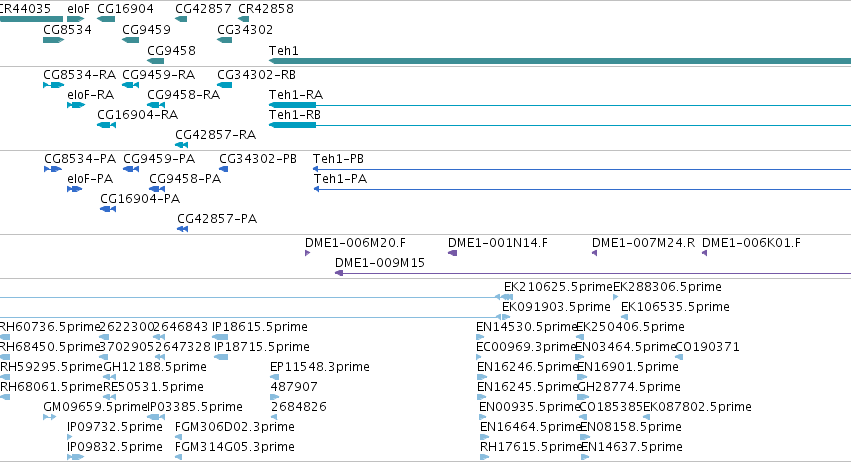Click the EP11548.3prime label
The width and height of the screenshot is (851, 462).
coord(320,367)
